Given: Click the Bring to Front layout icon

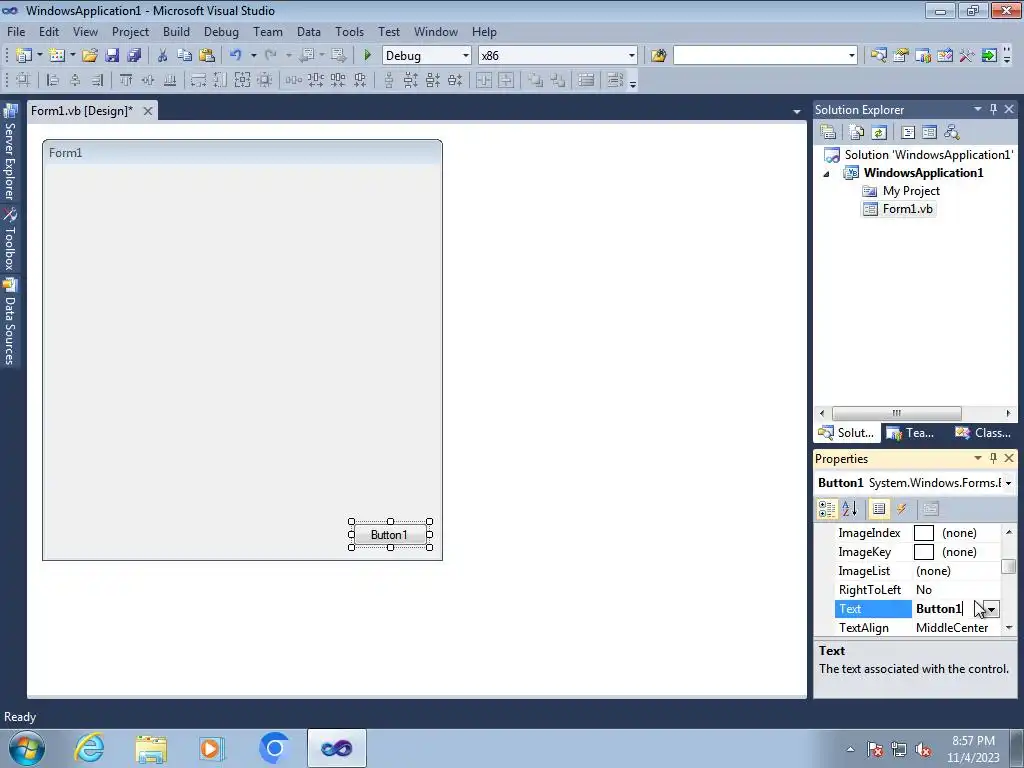Looking at the screenshot, I should click(536, 80).
